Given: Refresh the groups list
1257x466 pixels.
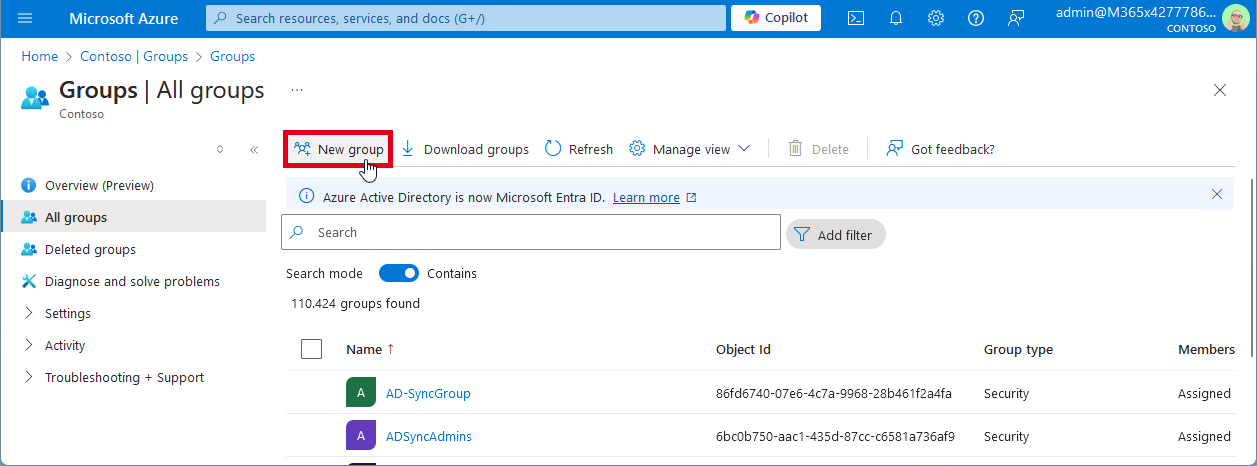Looking at the screenshot, I should (579, 149).
